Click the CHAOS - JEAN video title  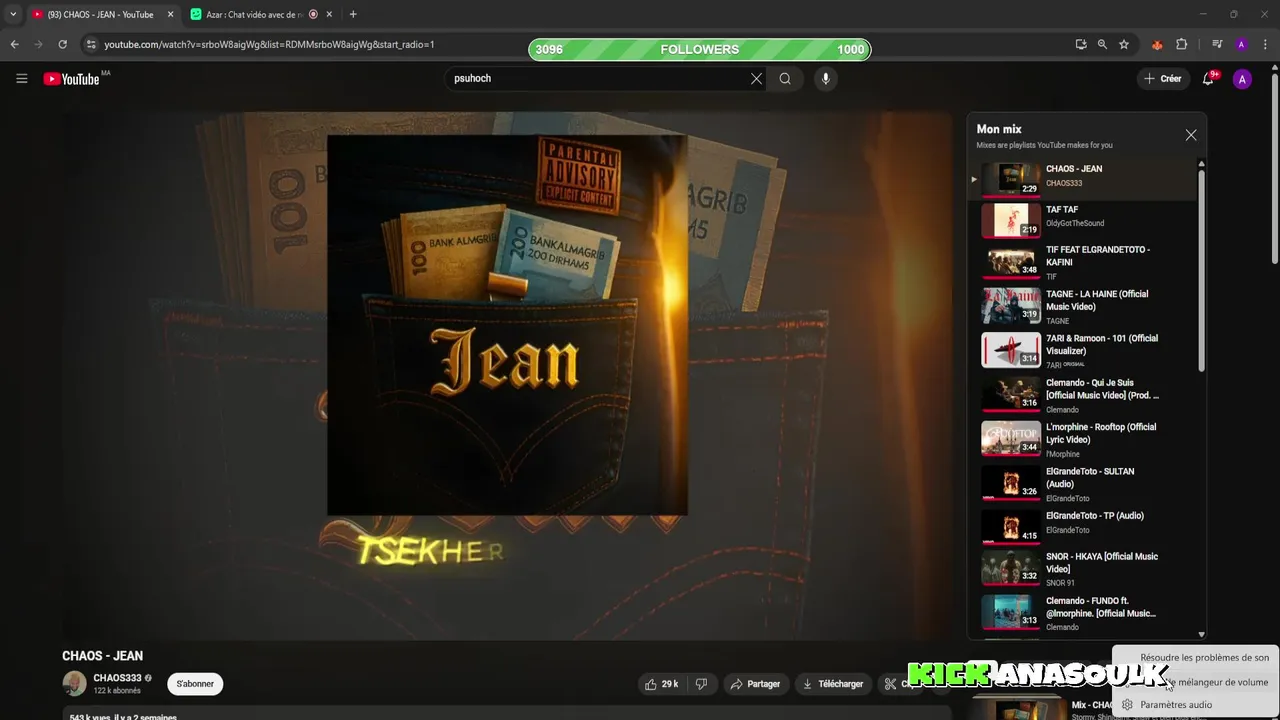(x=102, y=656)
